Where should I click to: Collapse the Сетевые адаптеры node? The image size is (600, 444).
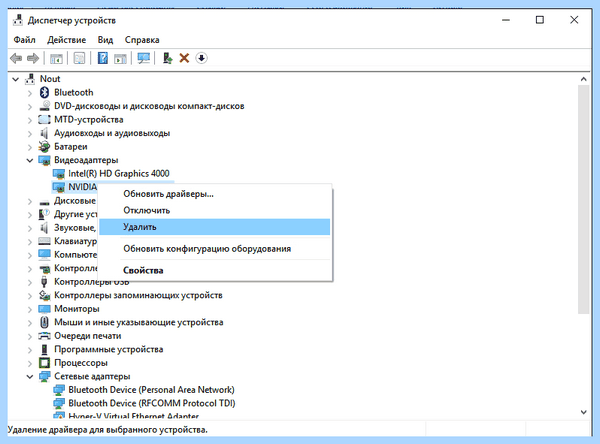[x=30, y=377]
